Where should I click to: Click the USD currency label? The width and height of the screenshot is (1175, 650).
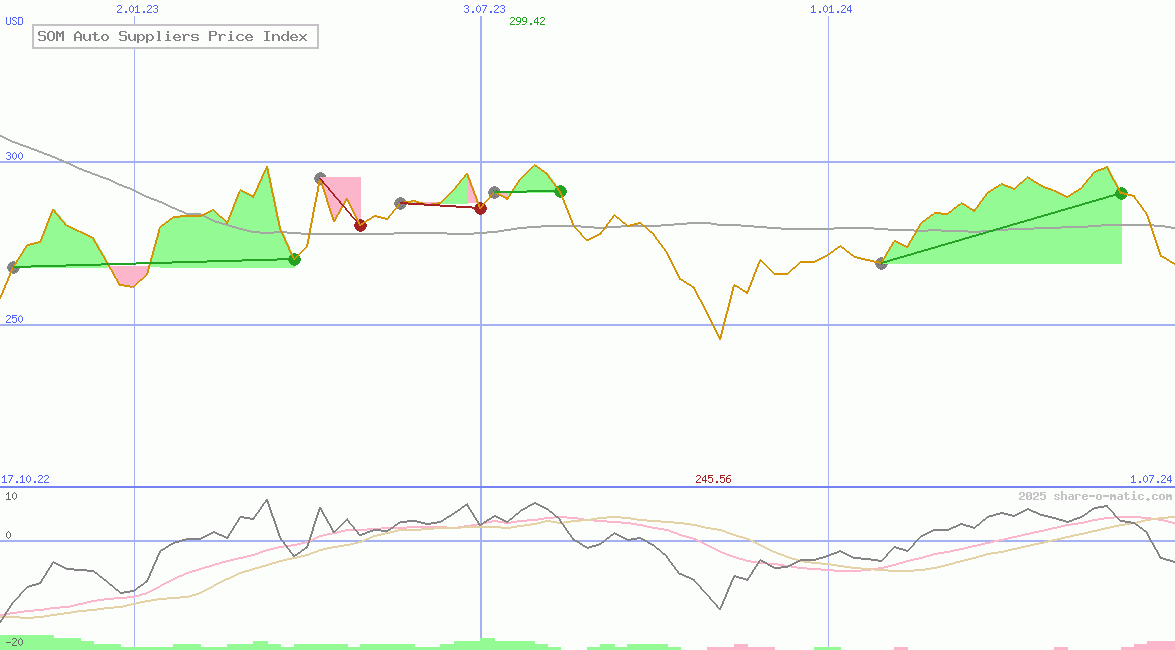(15, 21)
